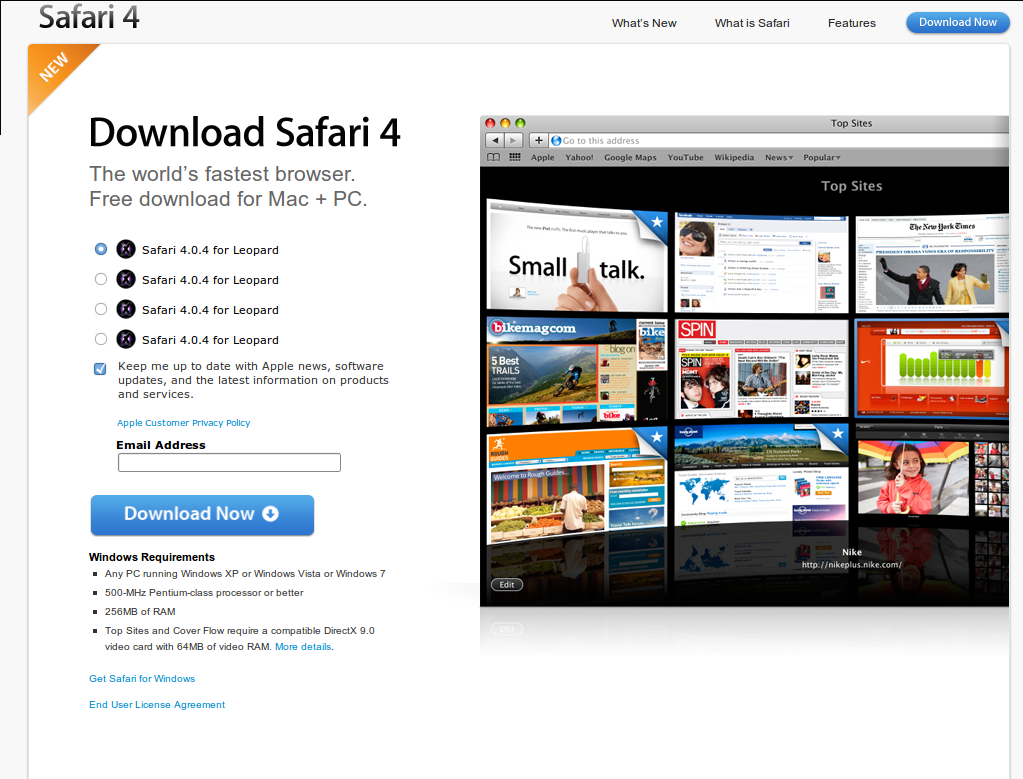Click the Back arrow in the pictured Safari window

click(495, 140)
